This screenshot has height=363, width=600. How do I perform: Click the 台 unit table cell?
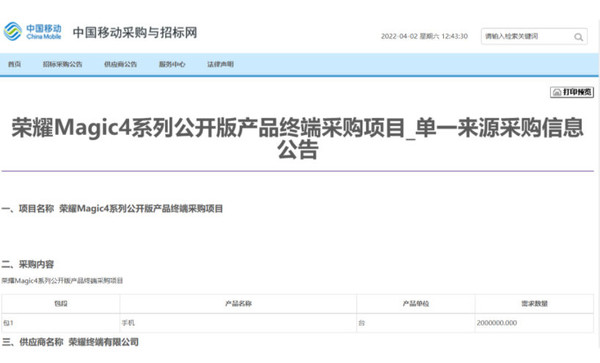(x=416, y=323)
